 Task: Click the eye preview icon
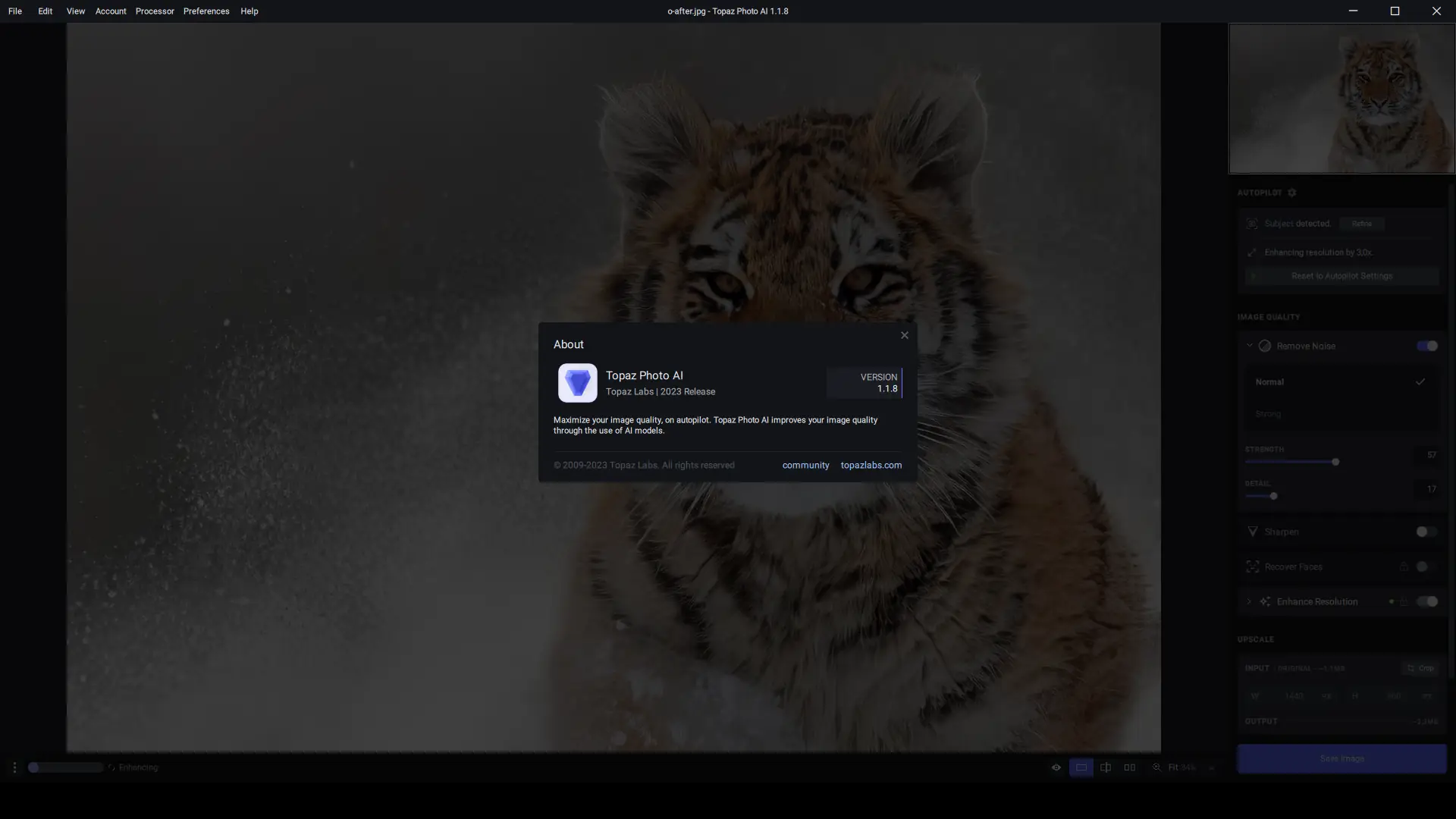(x=1056, y=767)
